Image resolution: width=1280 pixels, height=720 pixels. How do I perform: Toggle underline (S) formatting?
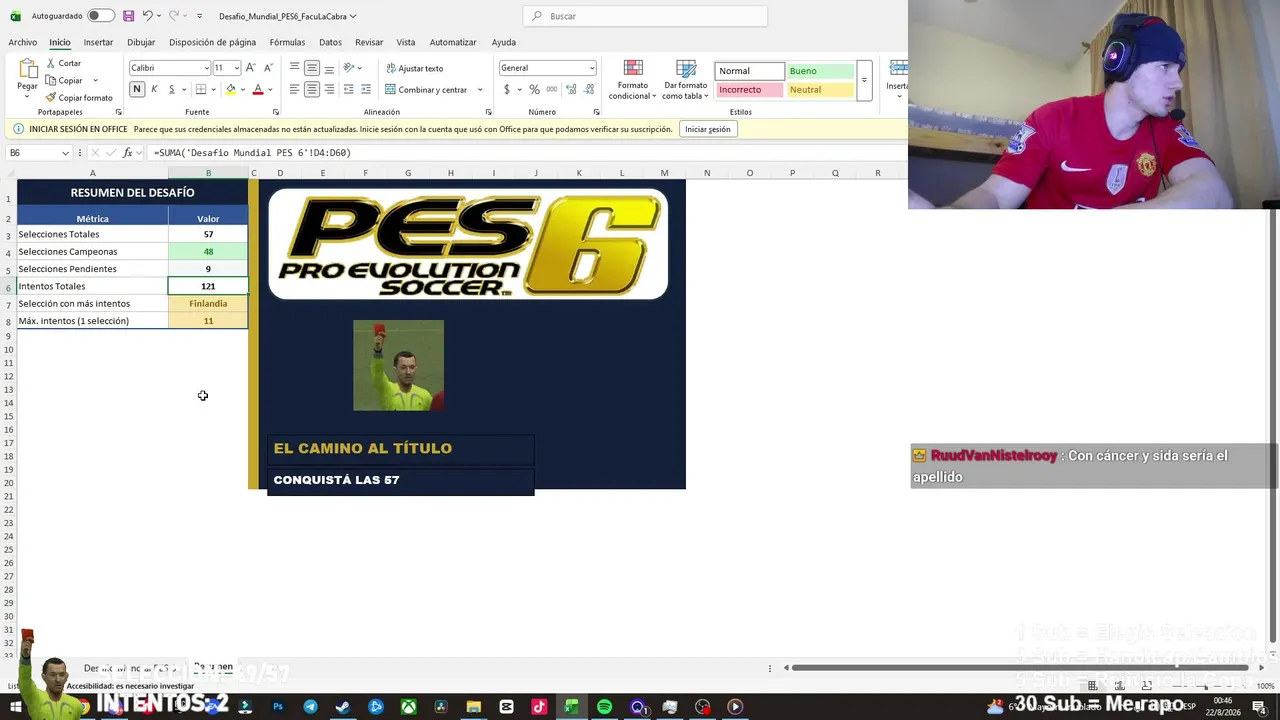171,89
